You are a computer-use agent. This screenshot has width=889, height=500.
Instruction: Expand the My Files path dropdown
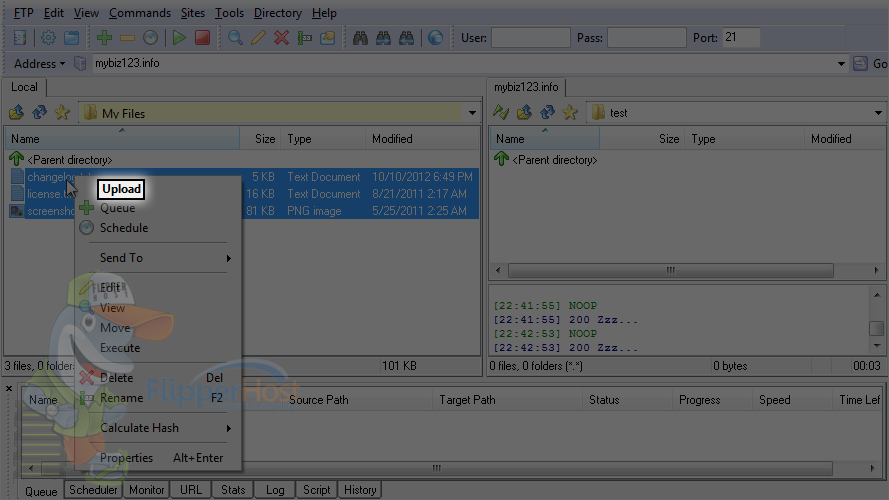click(472, 113)
